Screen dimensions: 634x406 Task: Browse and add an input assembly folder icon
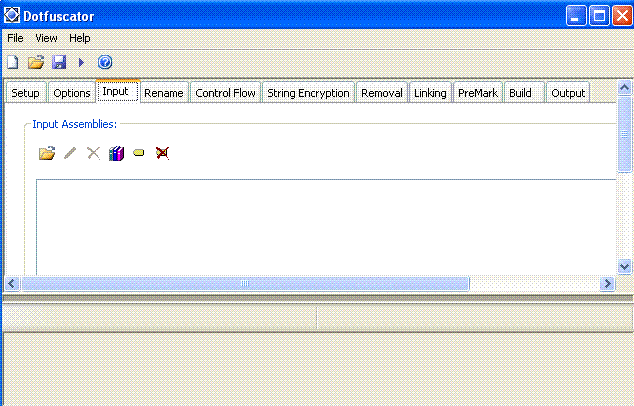[x=47, y=153]
